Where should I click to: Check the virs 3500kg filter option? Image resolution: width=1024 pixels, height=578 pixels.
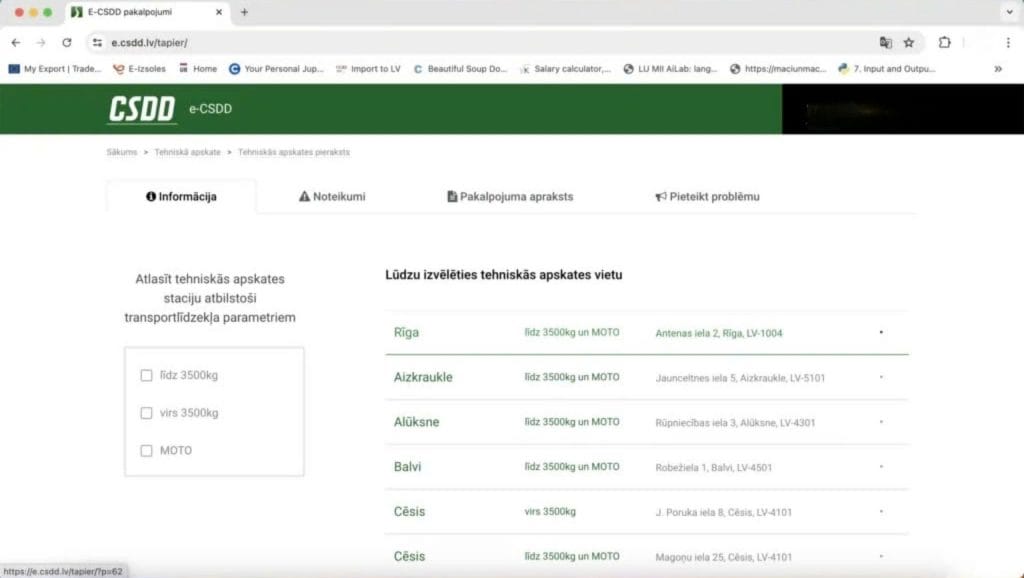147,413
